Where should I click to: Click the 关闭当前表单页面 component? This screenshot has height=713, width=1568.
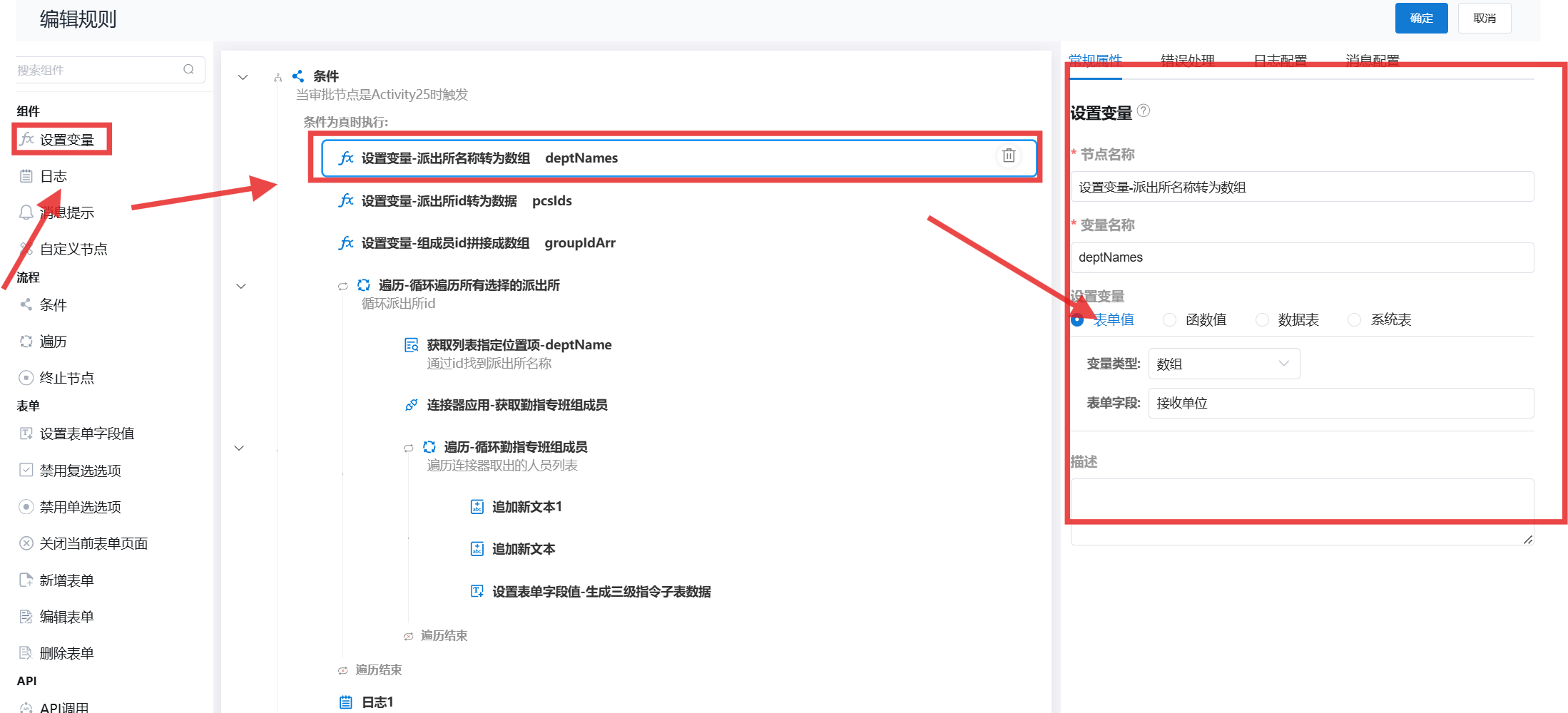pos(93,543)
